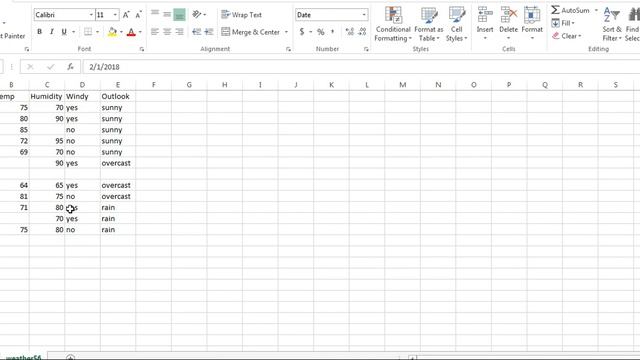Open the font size 11 dropdown
This screenshot has width=640, height=360.
(x=115, y=15)
